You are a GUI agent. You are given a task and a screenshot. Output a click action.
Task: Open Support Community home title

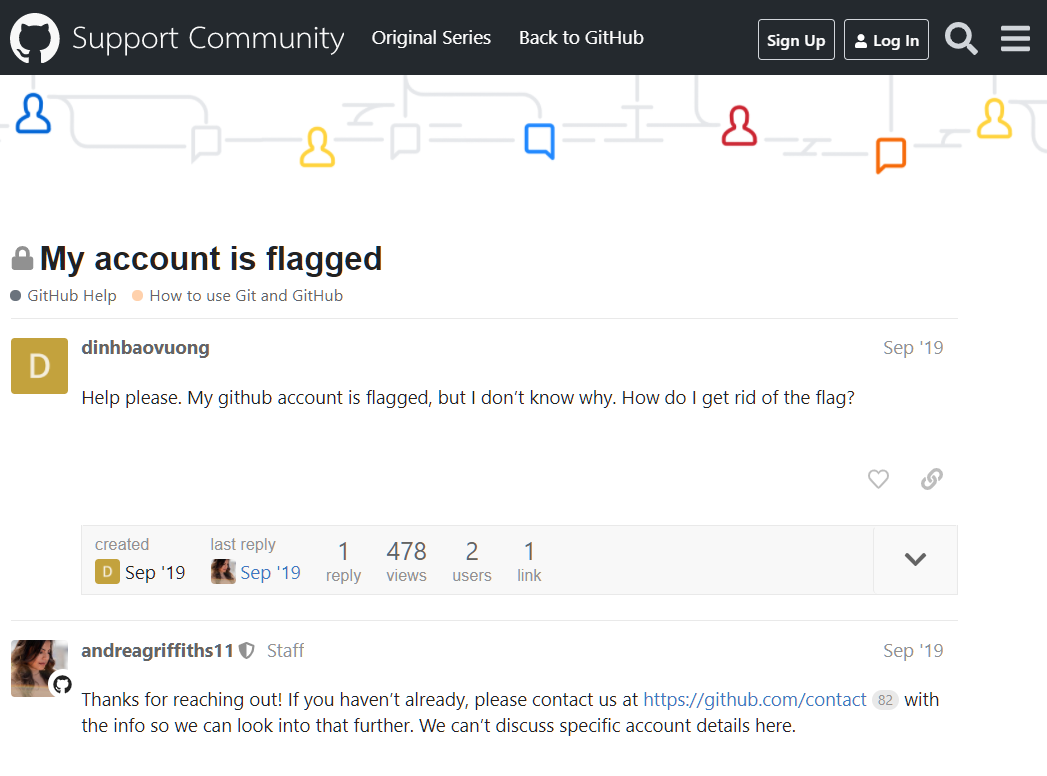click(208, 38)
